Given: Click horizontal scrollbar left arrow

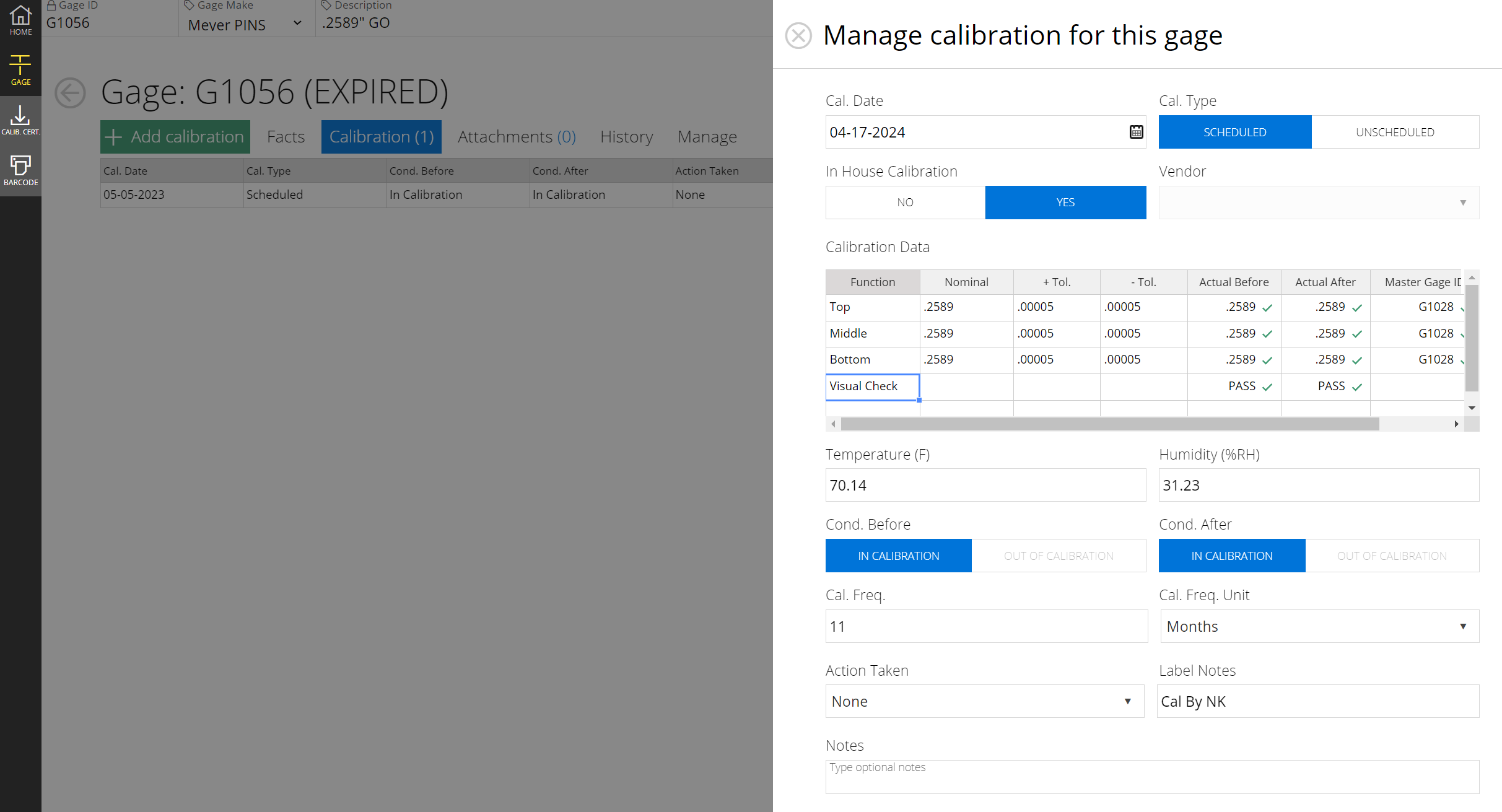Looking at the screenshot, I should 833,424.
